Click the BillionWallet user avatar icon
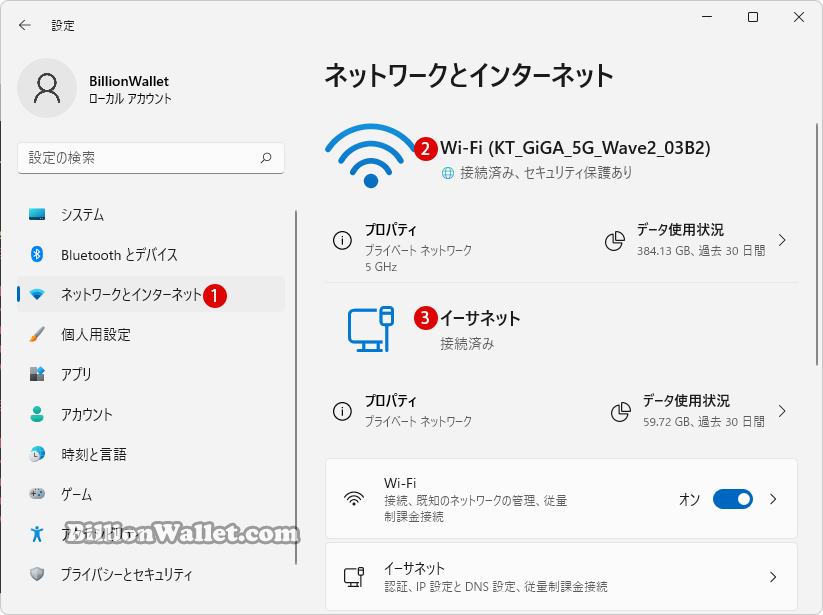 pyautogui.click(x=47, y=88)
